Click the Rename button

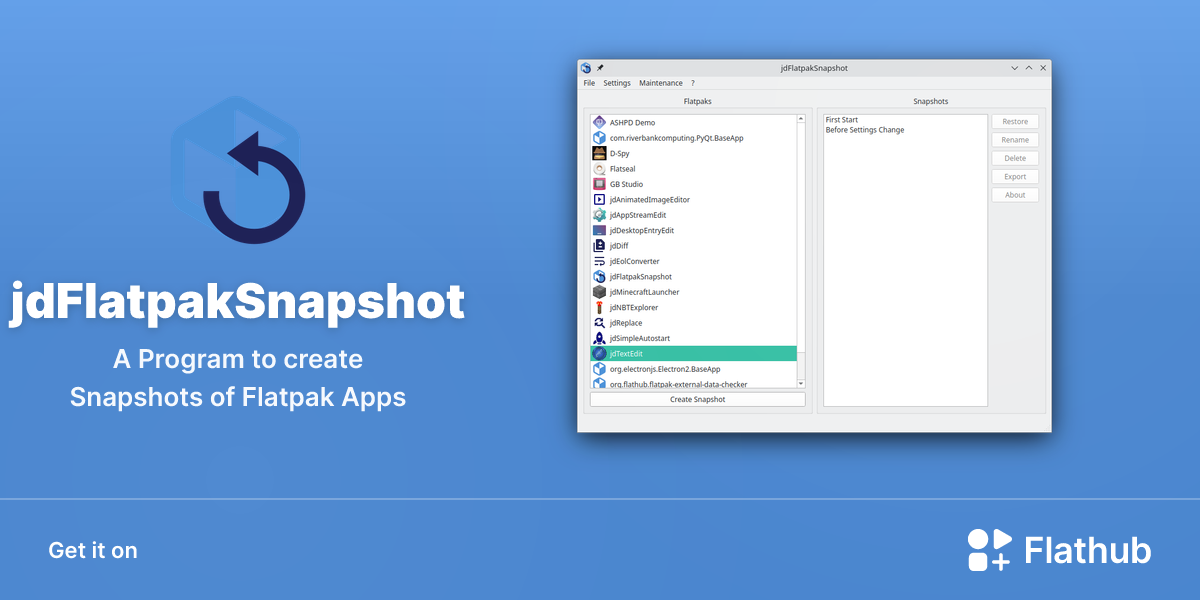click(x=1015, y=140)
